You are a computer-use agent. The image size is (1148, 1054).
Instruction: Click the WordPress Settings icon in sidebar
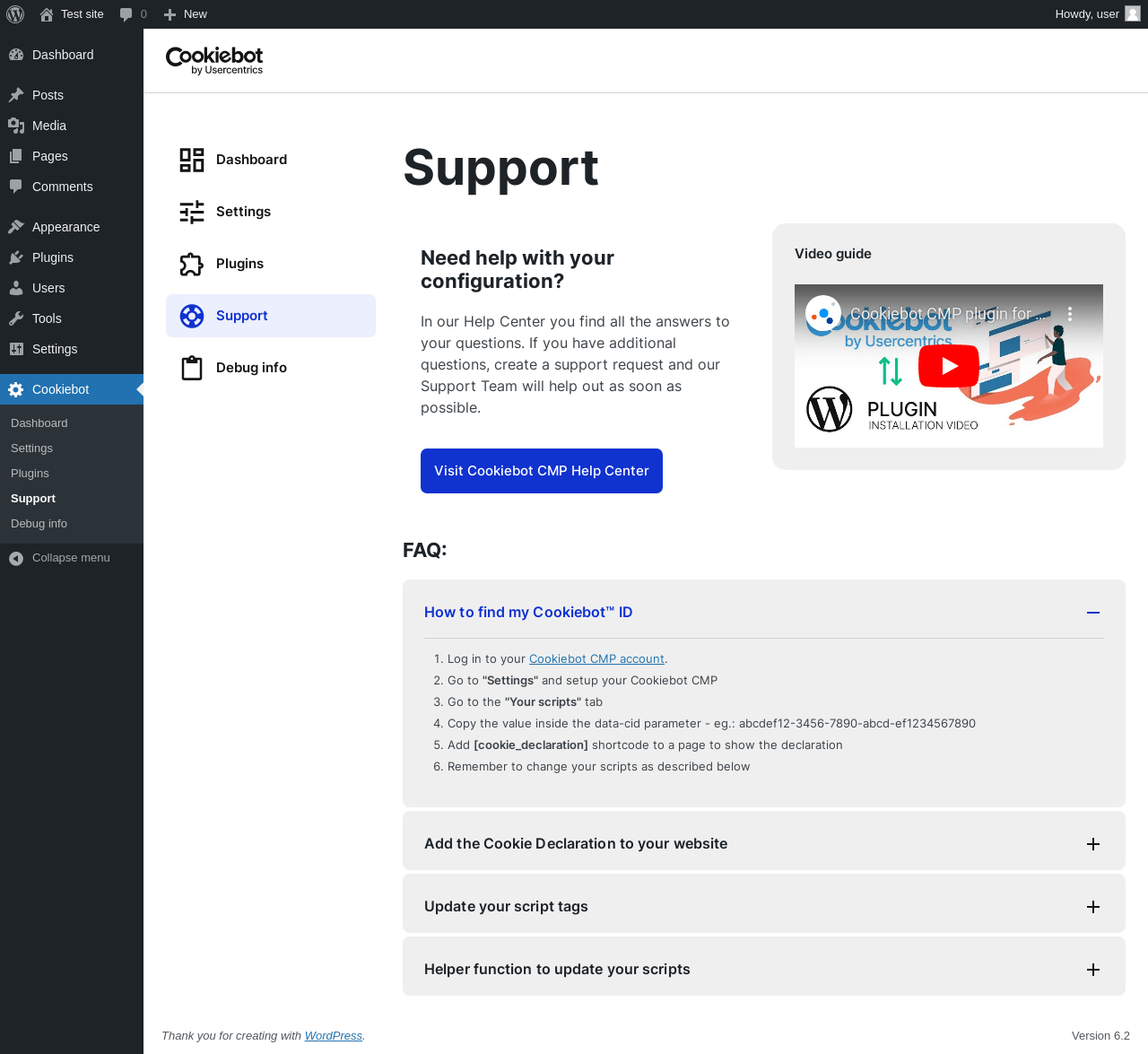(16, 349)
